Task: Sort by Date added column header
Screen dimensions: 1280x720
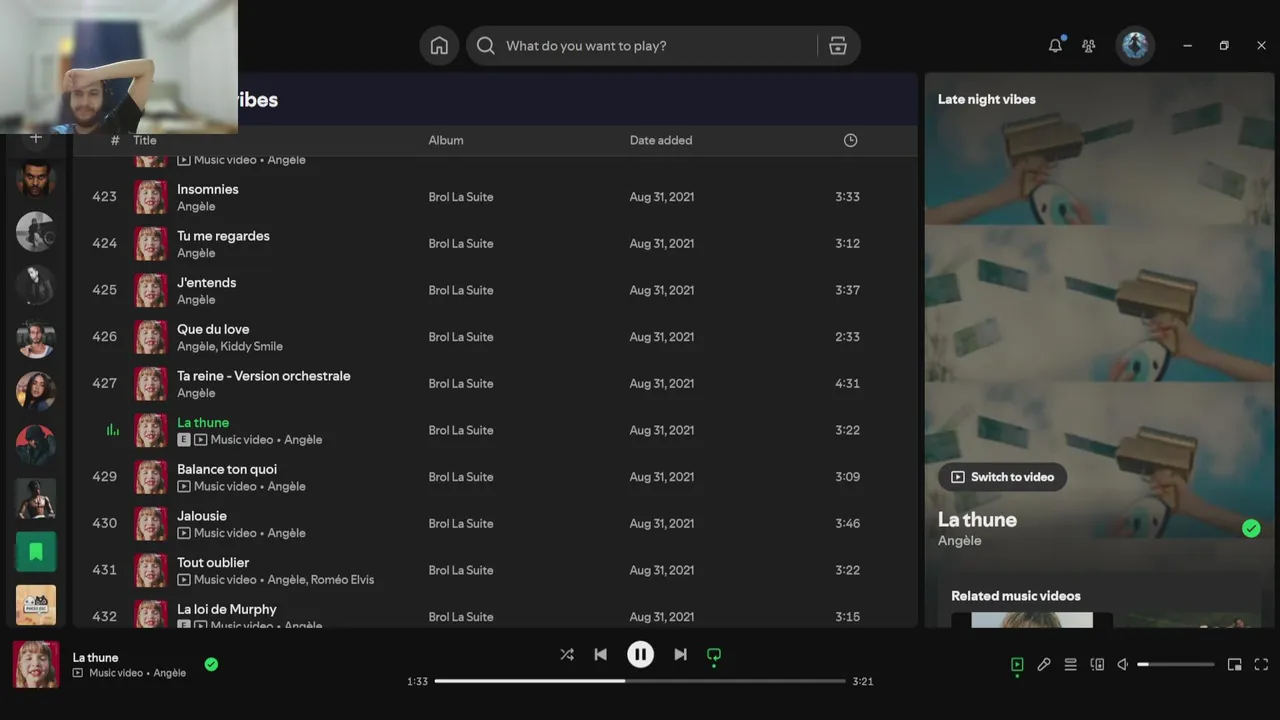Action: pyautogui.click(x=661, y=141)
